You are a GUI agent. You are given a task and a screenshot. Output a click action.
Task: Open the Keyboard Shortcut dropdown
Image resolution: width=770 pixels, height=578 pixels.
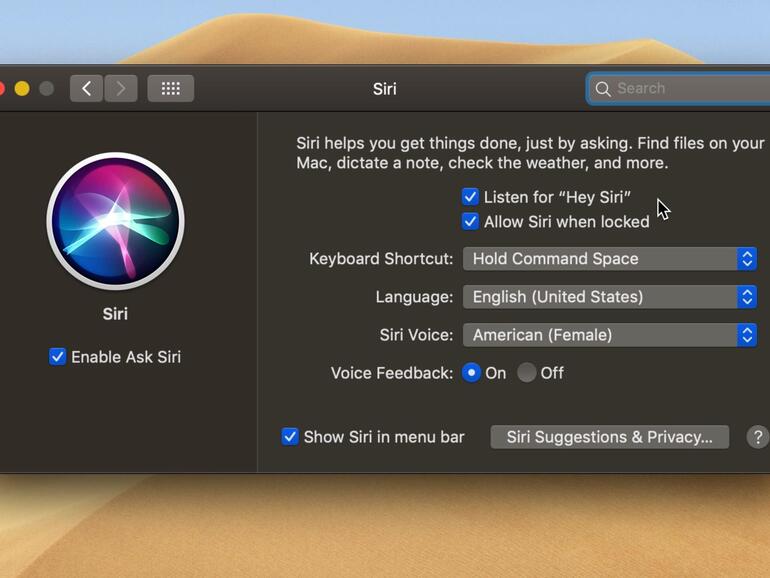coord(609,259)
